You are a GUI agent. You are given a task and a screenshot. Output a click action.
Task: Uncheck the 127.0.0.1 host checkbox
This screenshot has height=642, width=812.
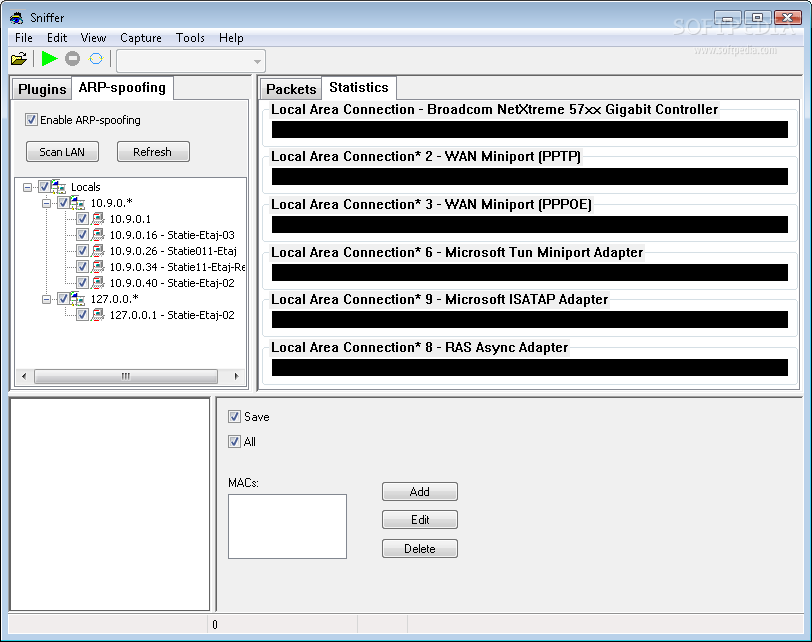tap(82, 315)
